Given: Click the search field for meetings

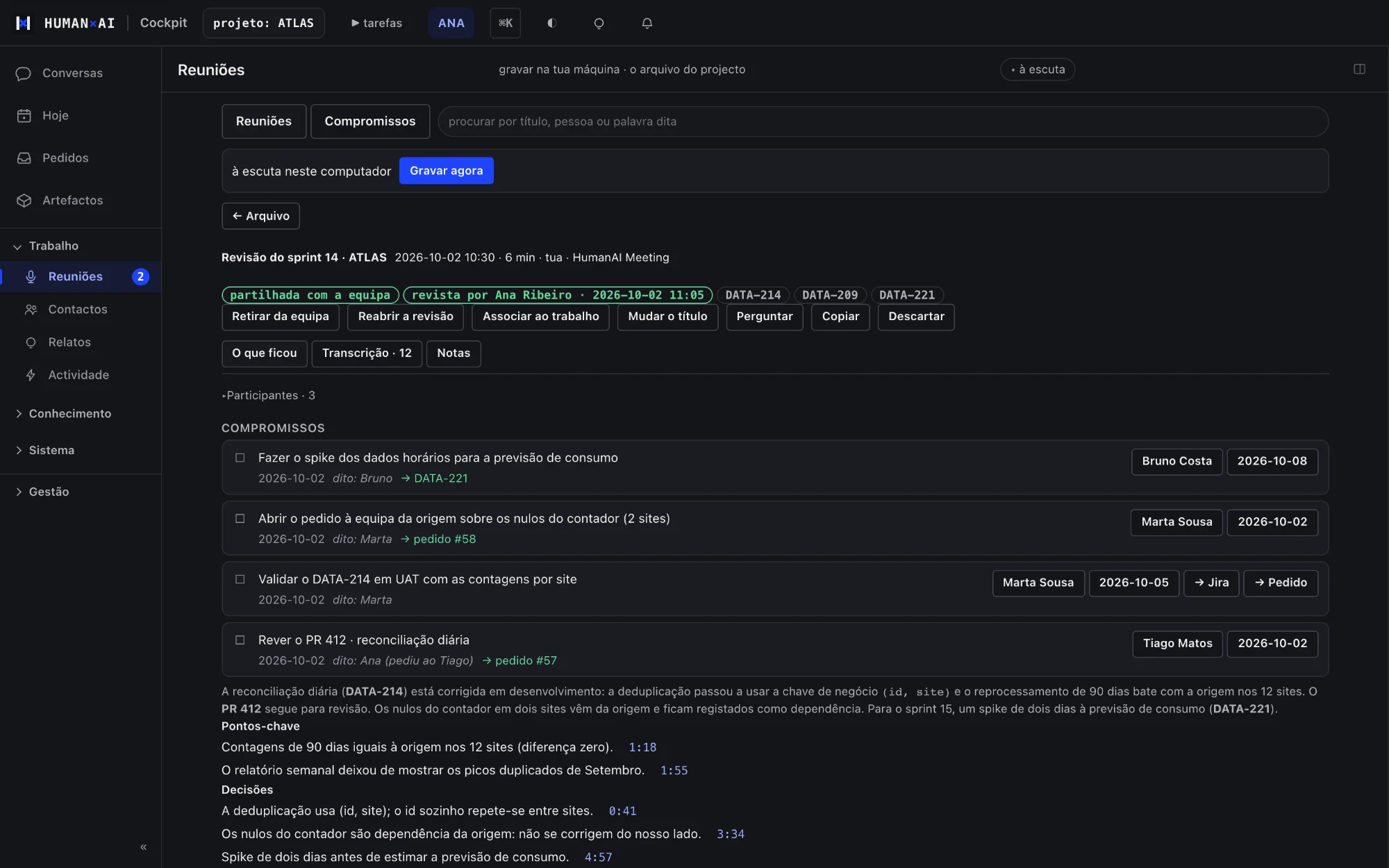Looking at the screenshot, I should [883, 122].
